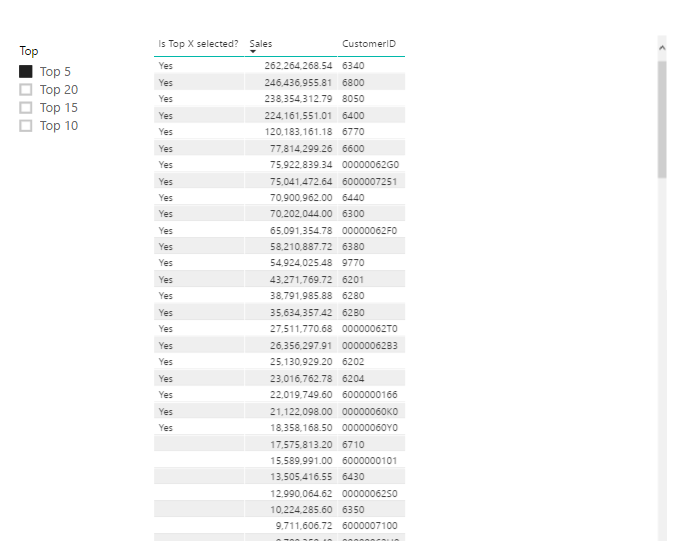Select the sales value 120,183,161.18
689x541 pixels.
click(x=298, y=132)
